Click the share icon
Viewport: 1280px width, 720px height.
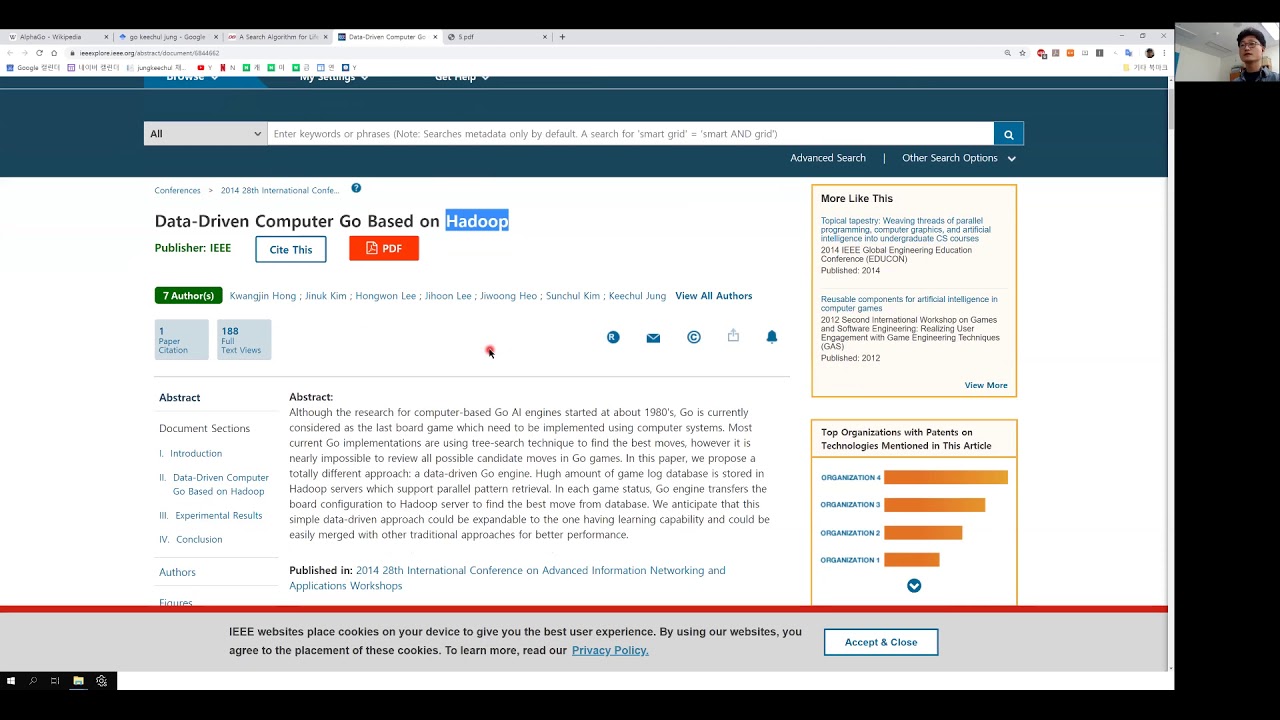pos(733,336)
